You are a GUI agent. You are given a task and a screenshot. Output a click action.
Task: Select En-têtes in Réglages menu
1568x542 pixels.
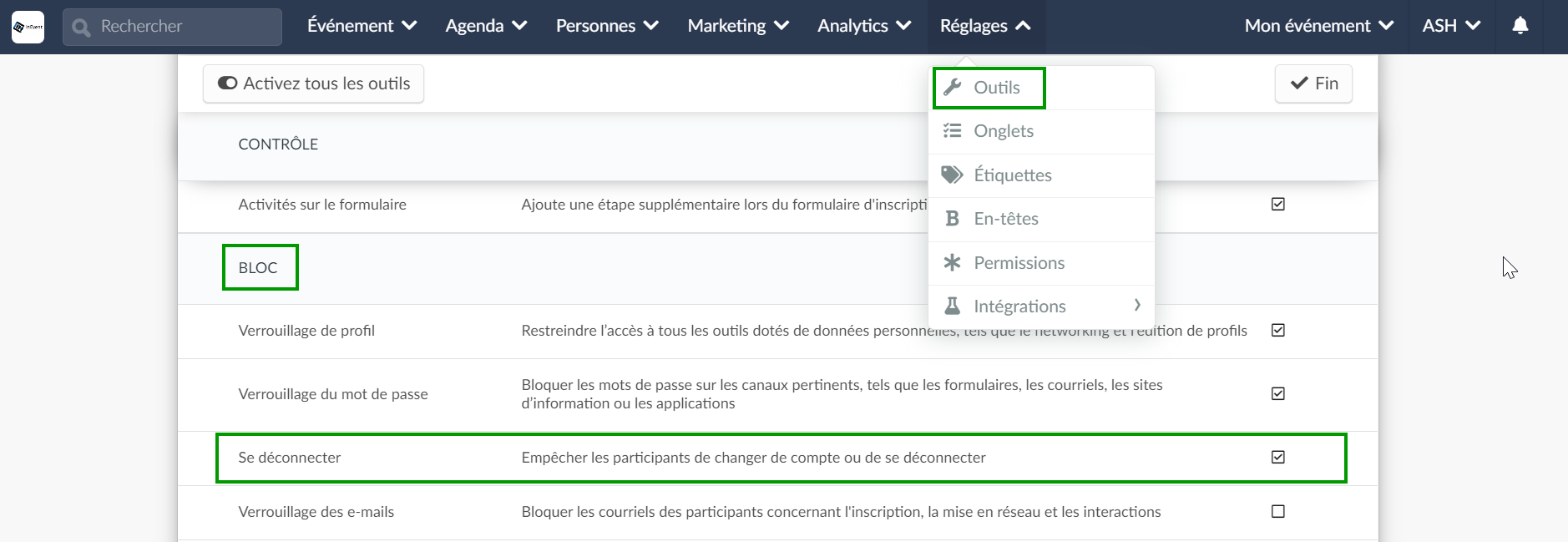(x=1041, y=219)
